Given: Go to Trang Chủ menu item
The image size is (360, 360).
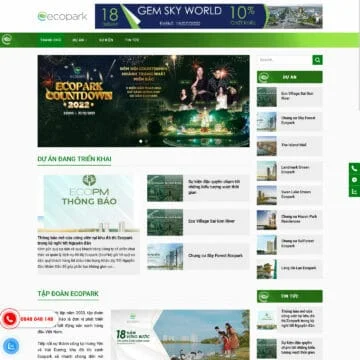Looking at the screenshot, I should coord(50,40).
